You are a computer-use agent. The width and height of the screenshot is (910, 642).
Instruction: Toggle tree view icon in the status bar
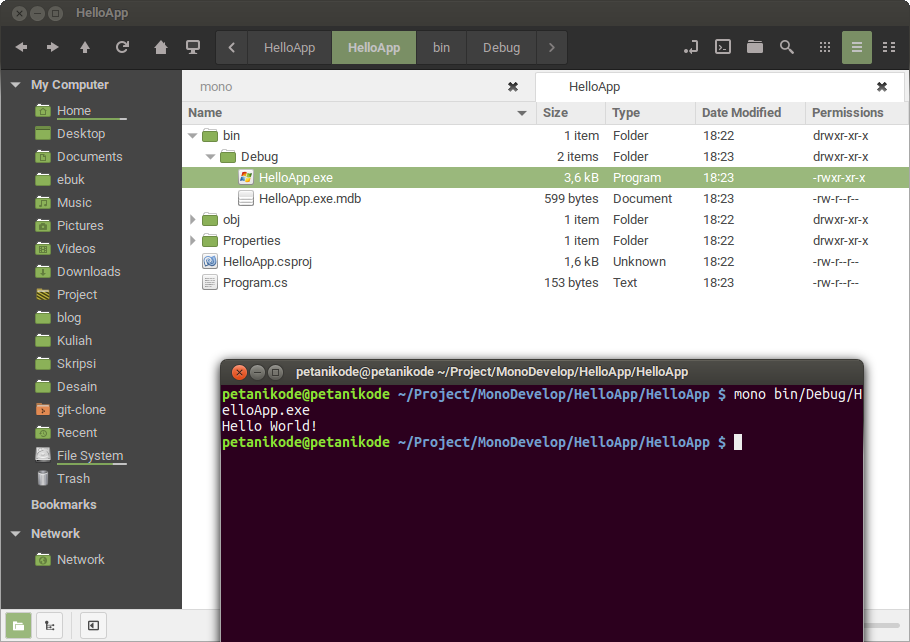tap(49, 625)
